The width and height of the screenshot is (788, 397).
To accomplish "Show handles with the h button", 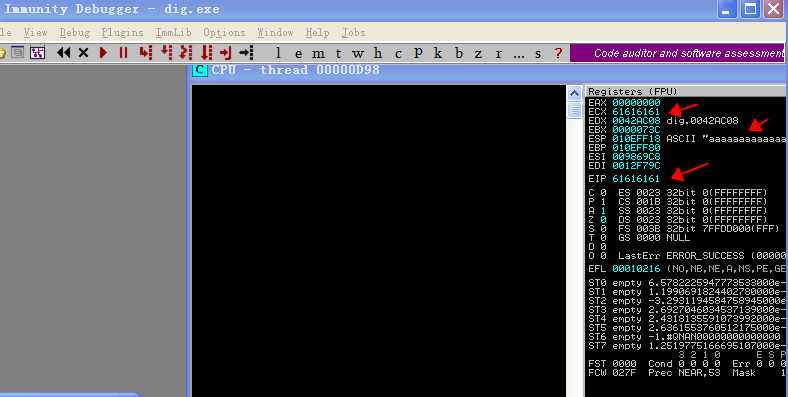I will pyautogui.click(x=377, y=53).
